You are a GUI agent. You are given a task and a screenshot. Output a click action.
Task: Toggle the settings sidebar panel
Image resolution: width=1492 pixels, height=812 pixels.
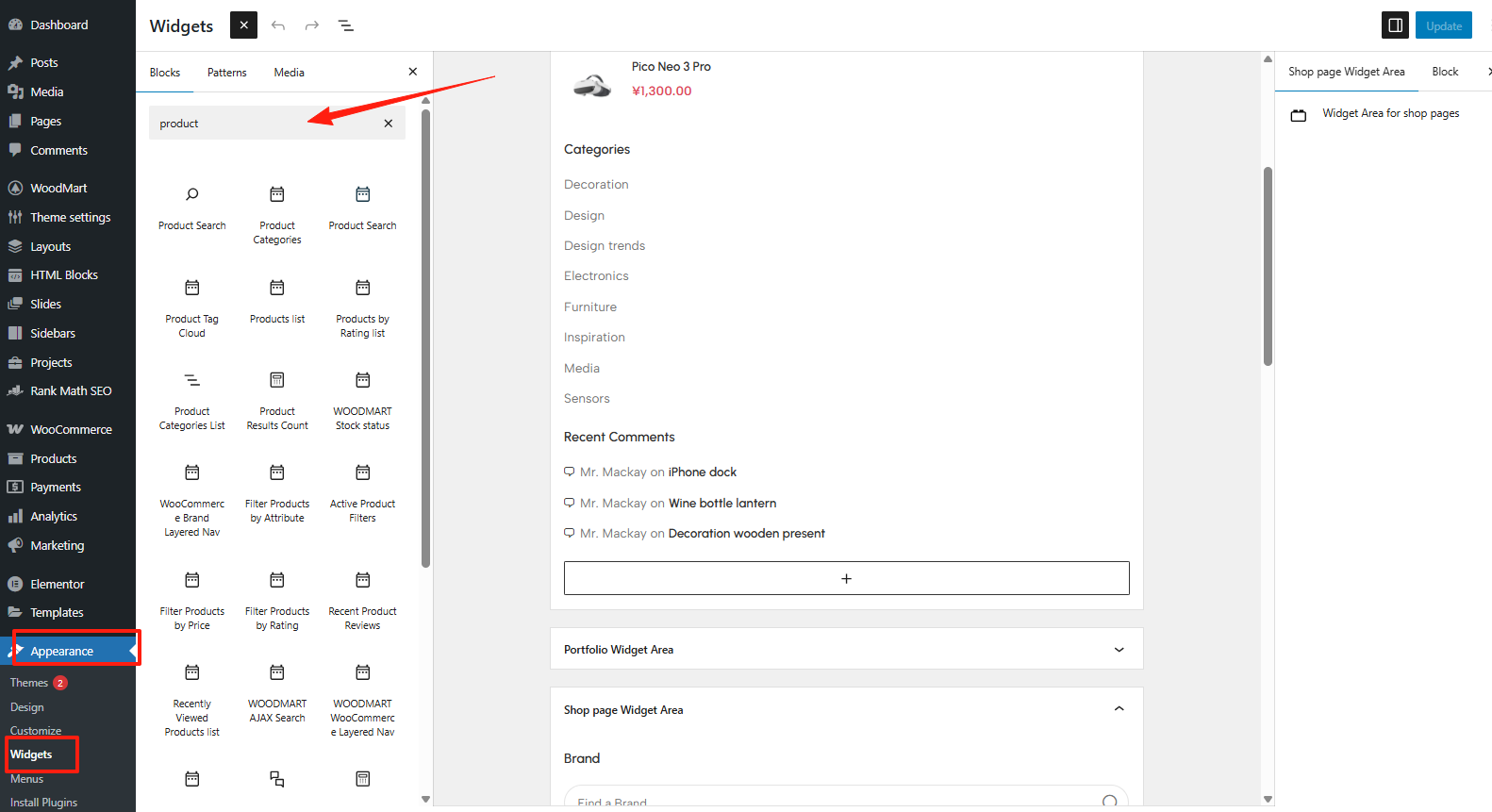tap(1395, 25)
